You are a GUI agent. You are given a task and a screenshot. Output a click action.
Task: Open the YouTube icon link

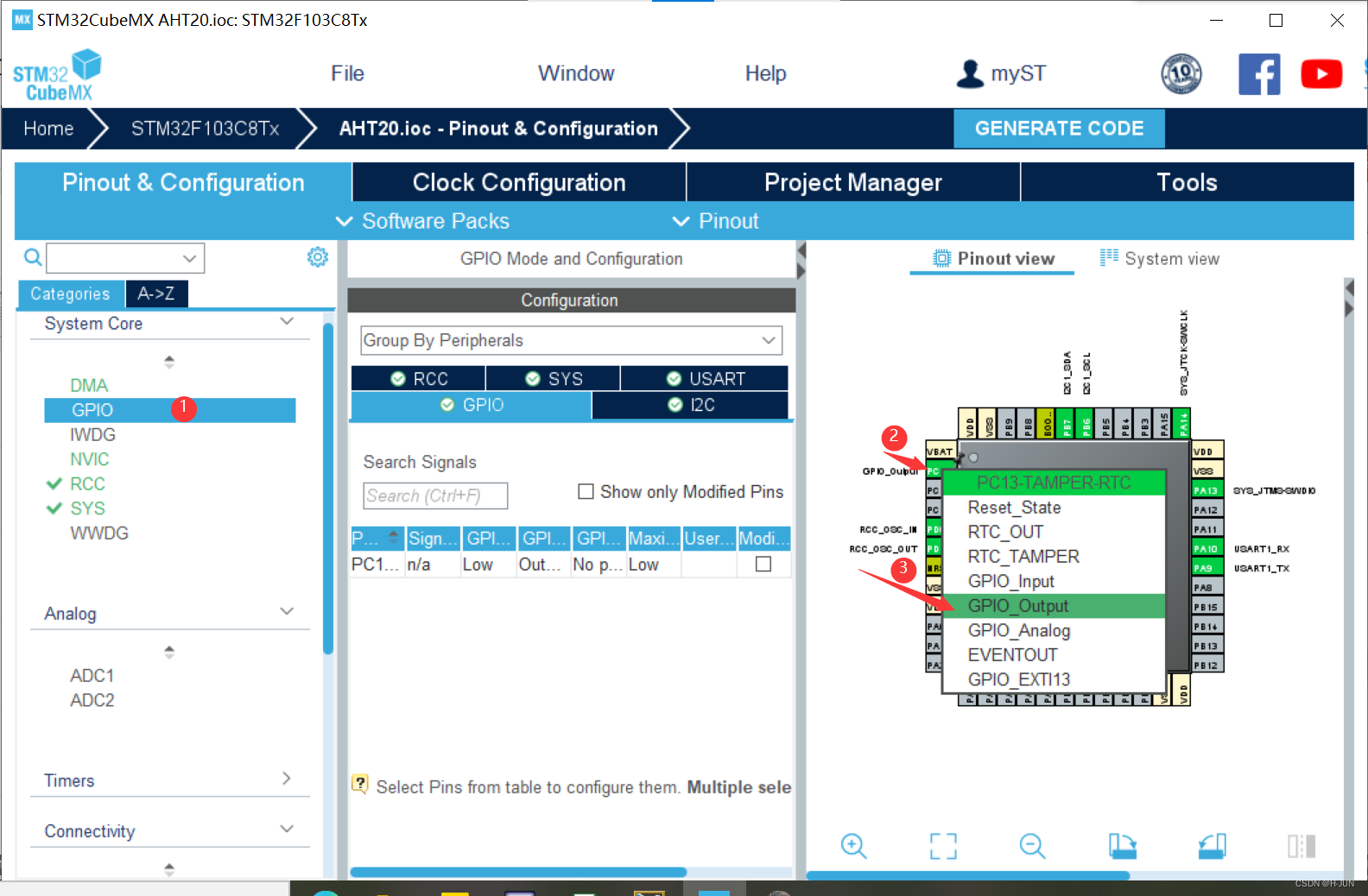tap(1321, 74)
